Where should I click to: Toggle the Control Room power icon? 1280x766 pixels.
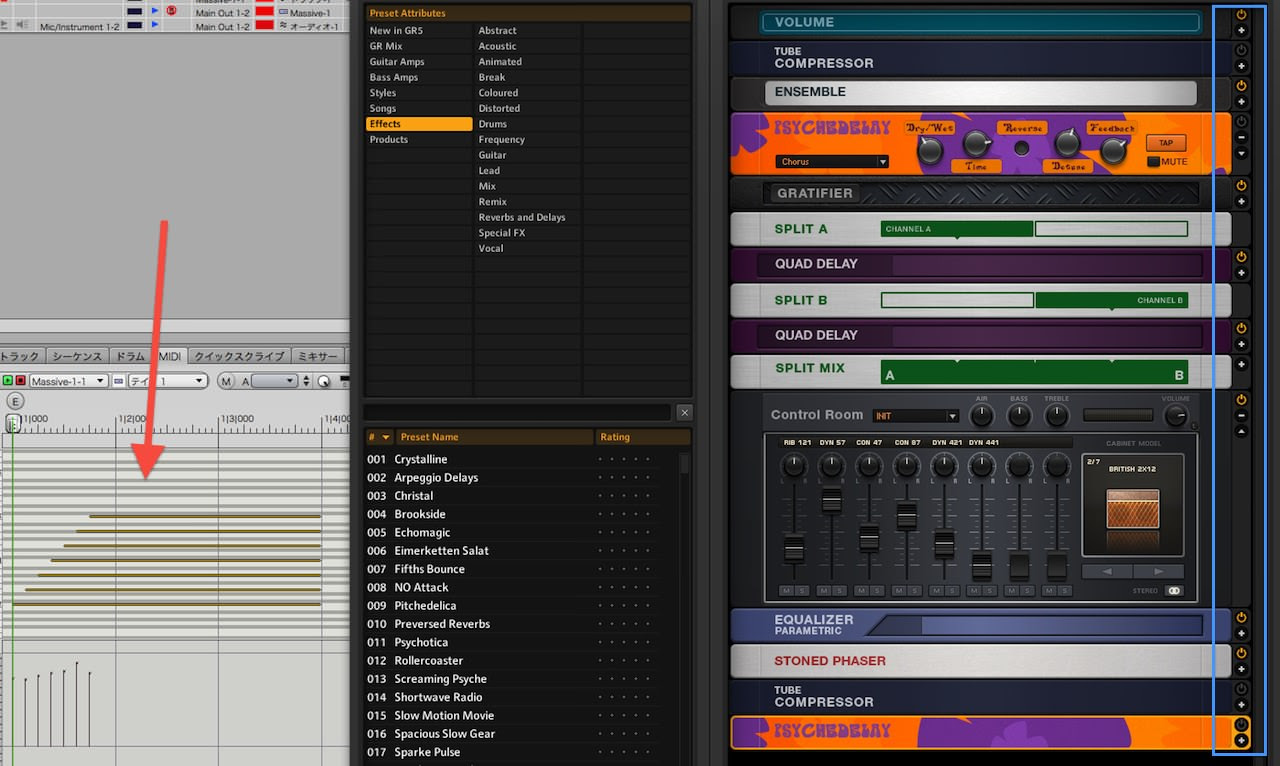1241,400
